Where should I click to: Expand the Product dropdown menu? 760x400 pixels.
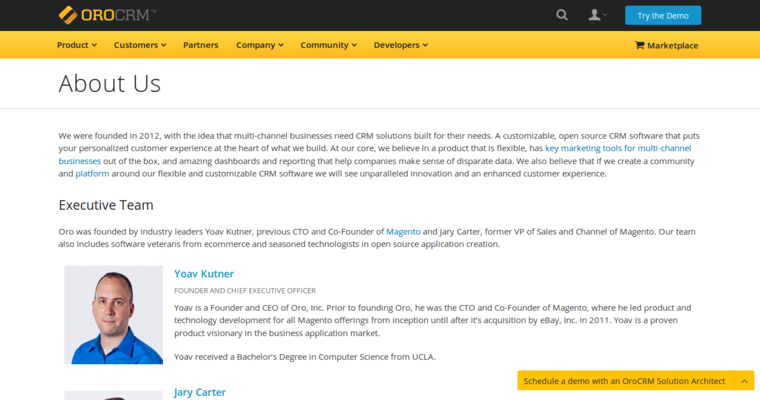tap(77, 45)
